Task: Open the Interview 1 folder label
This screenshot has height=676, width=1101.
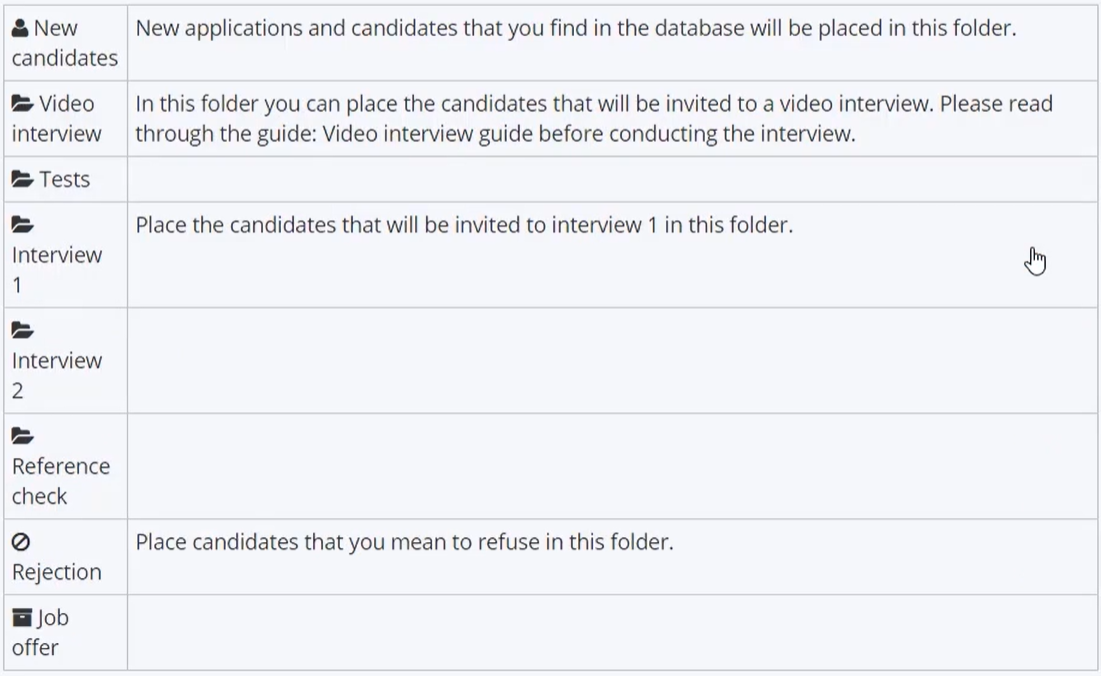Action: [57, 270]
